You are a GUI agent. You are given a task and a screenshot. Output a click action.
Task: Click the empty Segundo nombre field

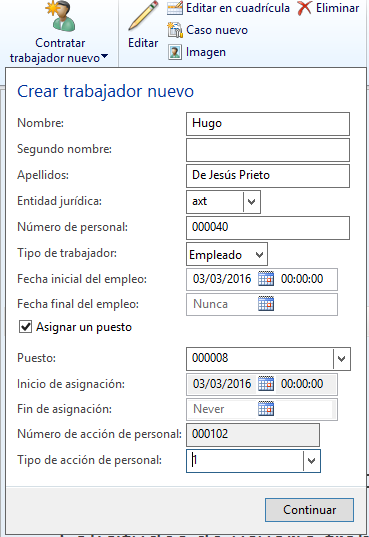(x=268, y=150)
